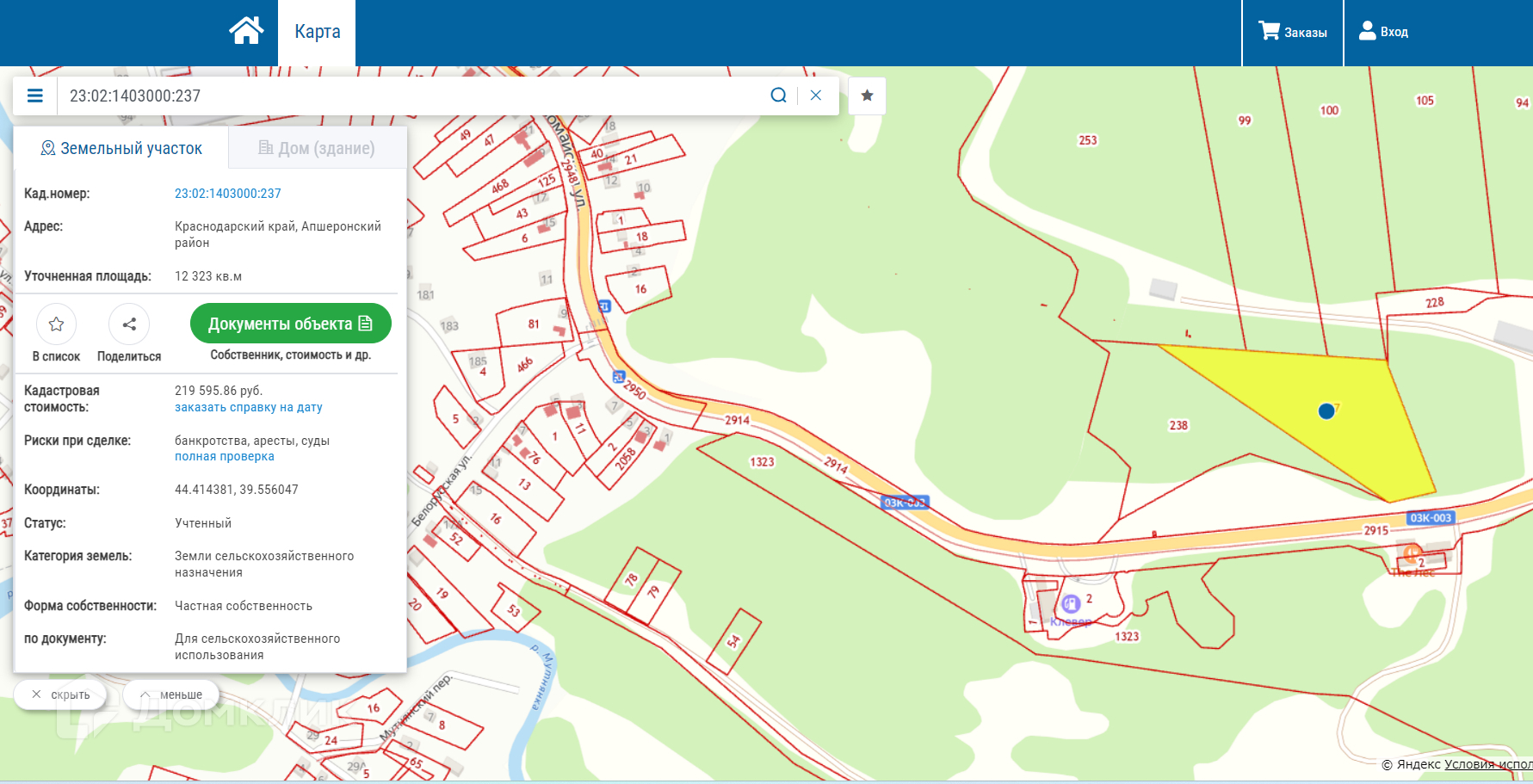Viewport: 1533px width, 784px height.
Task: Open favorites with the star button
Action: (868, 96)
